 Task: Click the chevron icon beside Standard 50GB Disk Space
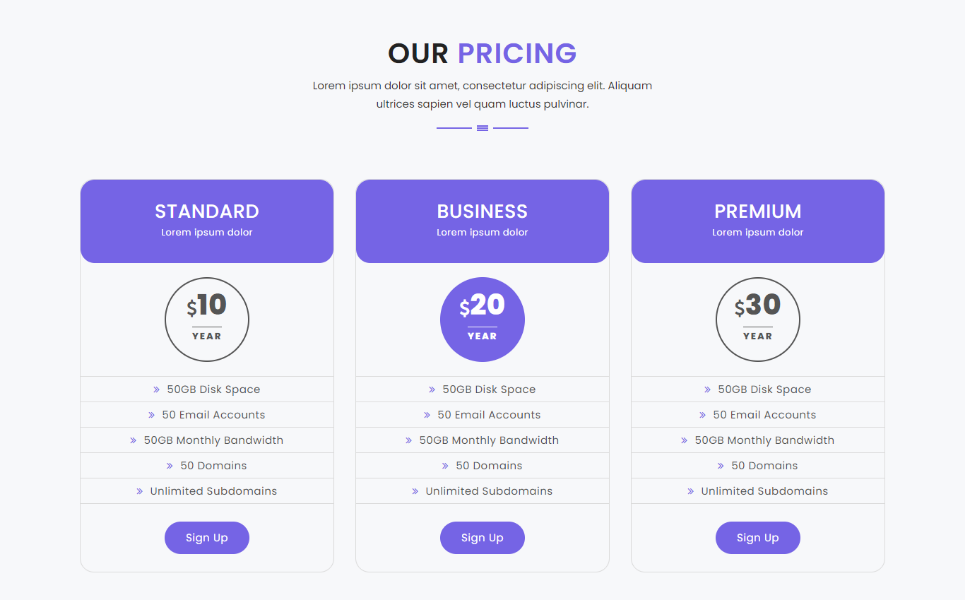pyautogui.click(x=156, y=390)
